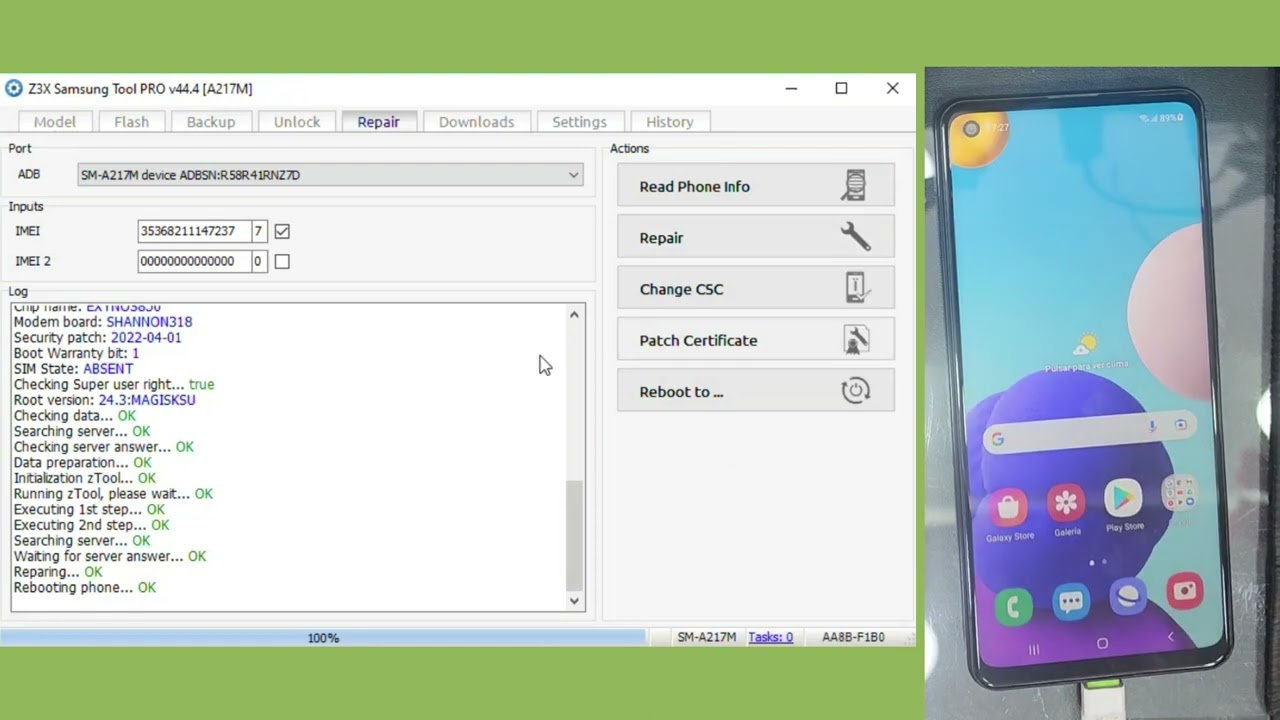Open the Settings tab

(x=580, y=122)
